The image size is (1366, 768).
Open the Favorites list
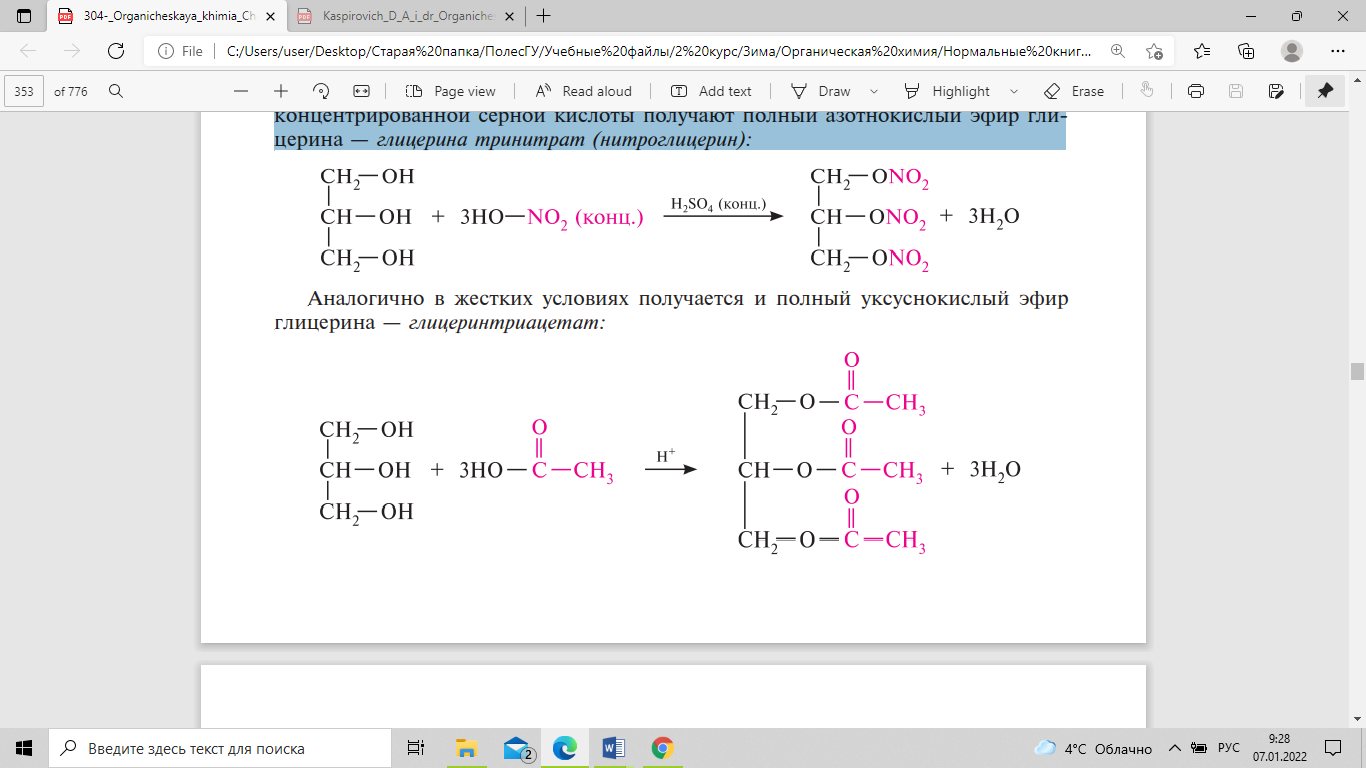pyautogui.click(x=1202, y=51)
